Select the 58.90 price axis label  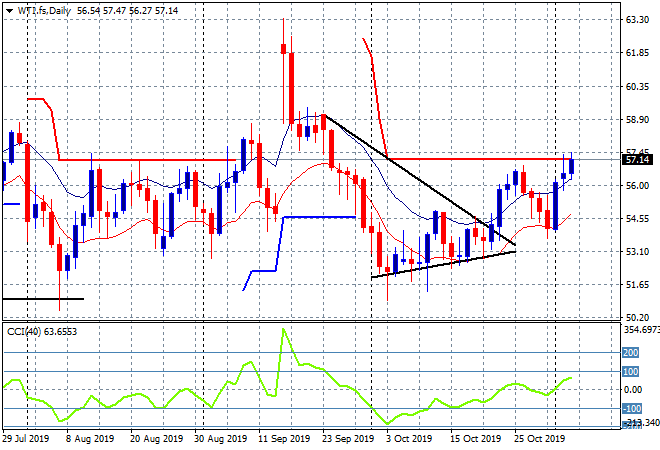tap(637, 120)
